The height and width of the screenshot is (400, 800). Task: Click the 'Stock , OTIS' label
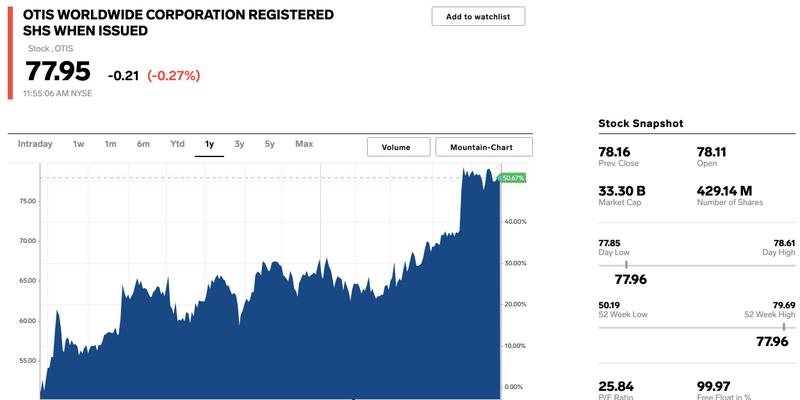51,48
